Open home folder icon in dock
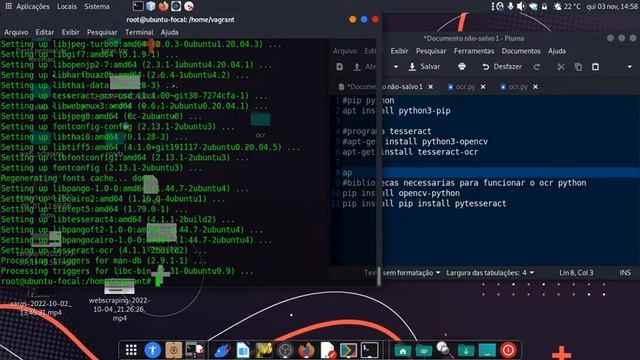The height and width of the screenshot is (360, 640). click(x=402, y=350)
